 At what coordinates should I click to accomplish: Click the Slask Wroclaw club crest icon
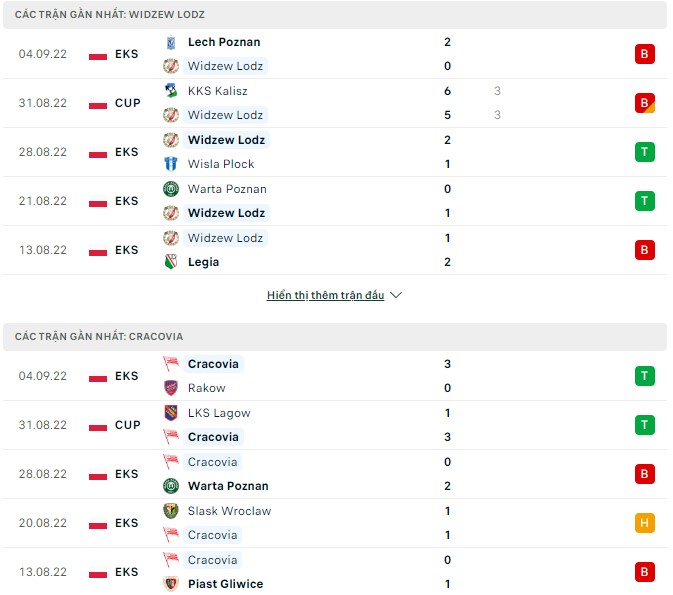[170, 511]
